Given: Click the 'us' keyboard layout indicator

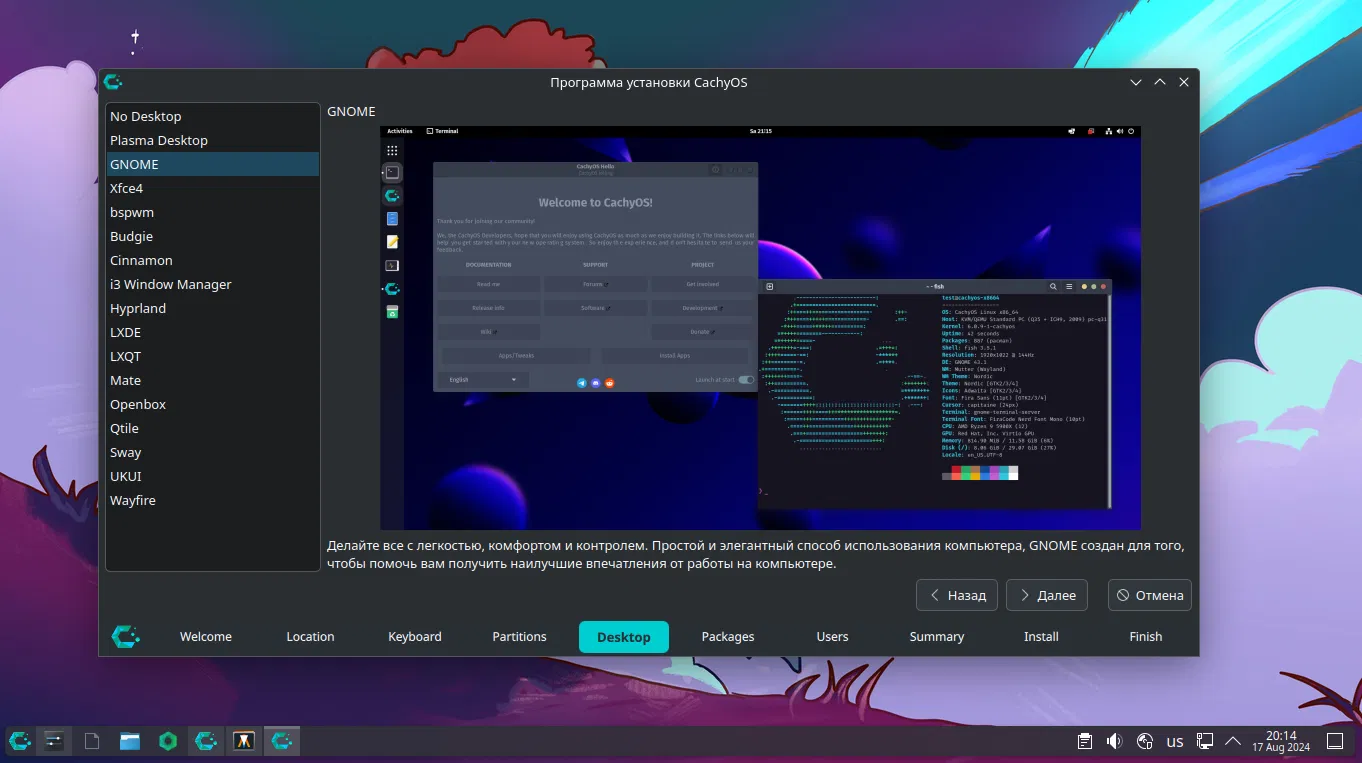Looking at the screenshot, I should point(1175,742).
